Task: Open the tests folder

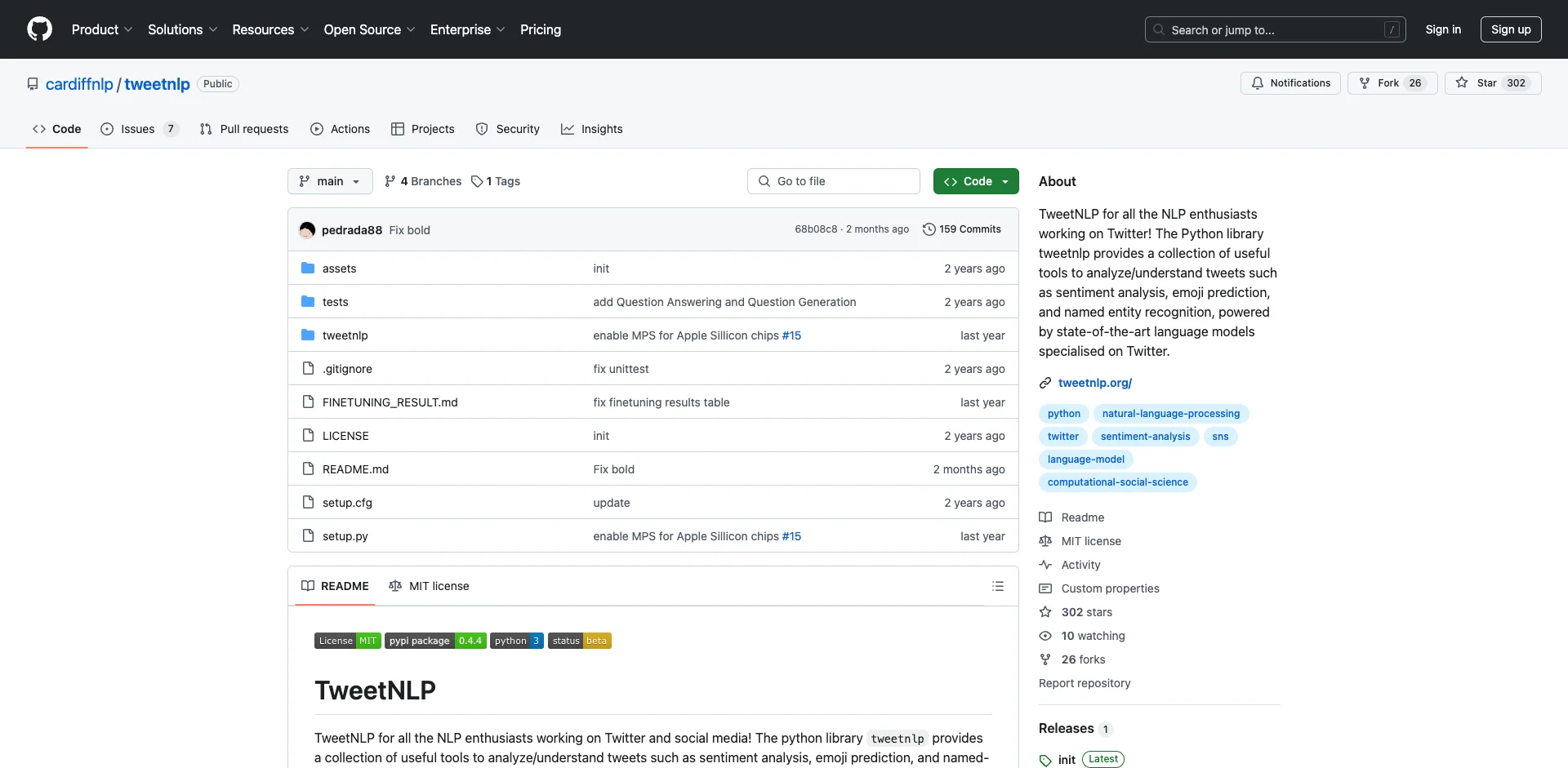Action: pos(336,302)
